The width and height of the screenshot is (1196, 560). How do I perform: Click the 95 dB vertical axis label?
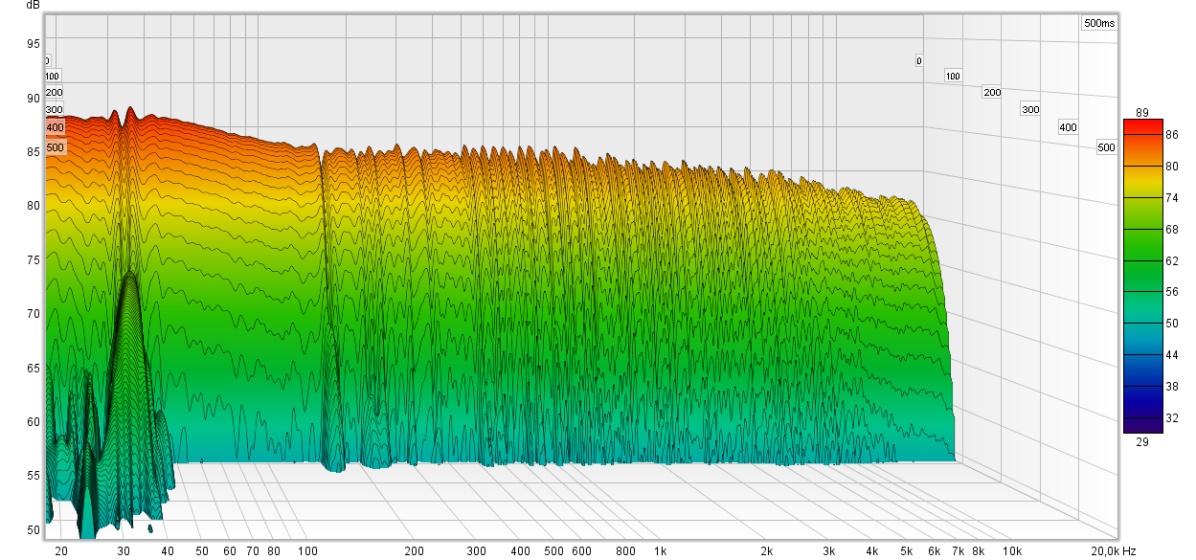point(34,43)
